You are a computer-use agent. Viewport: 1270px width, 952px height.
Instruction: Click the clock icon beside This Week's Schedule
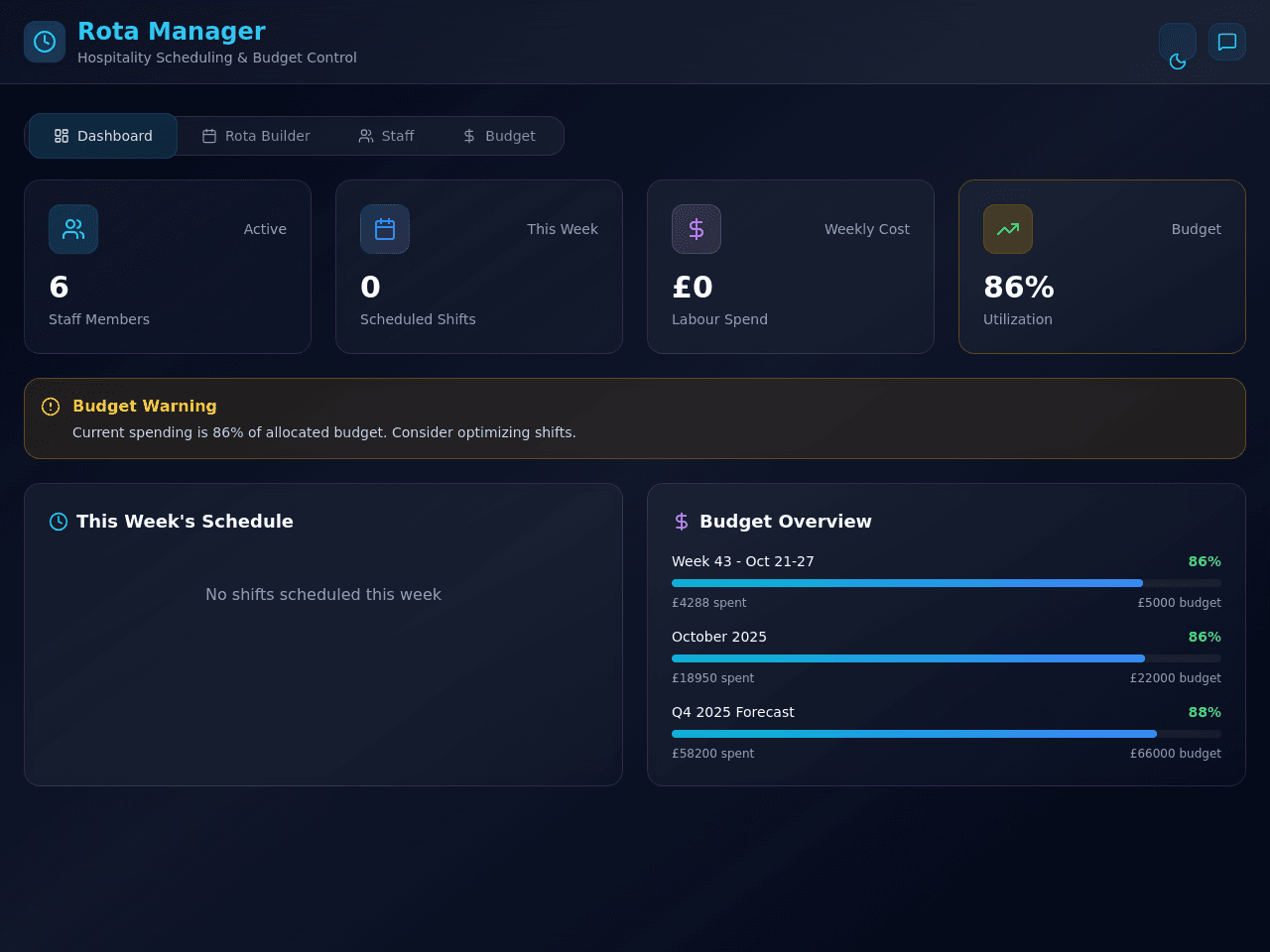[59, 522]
